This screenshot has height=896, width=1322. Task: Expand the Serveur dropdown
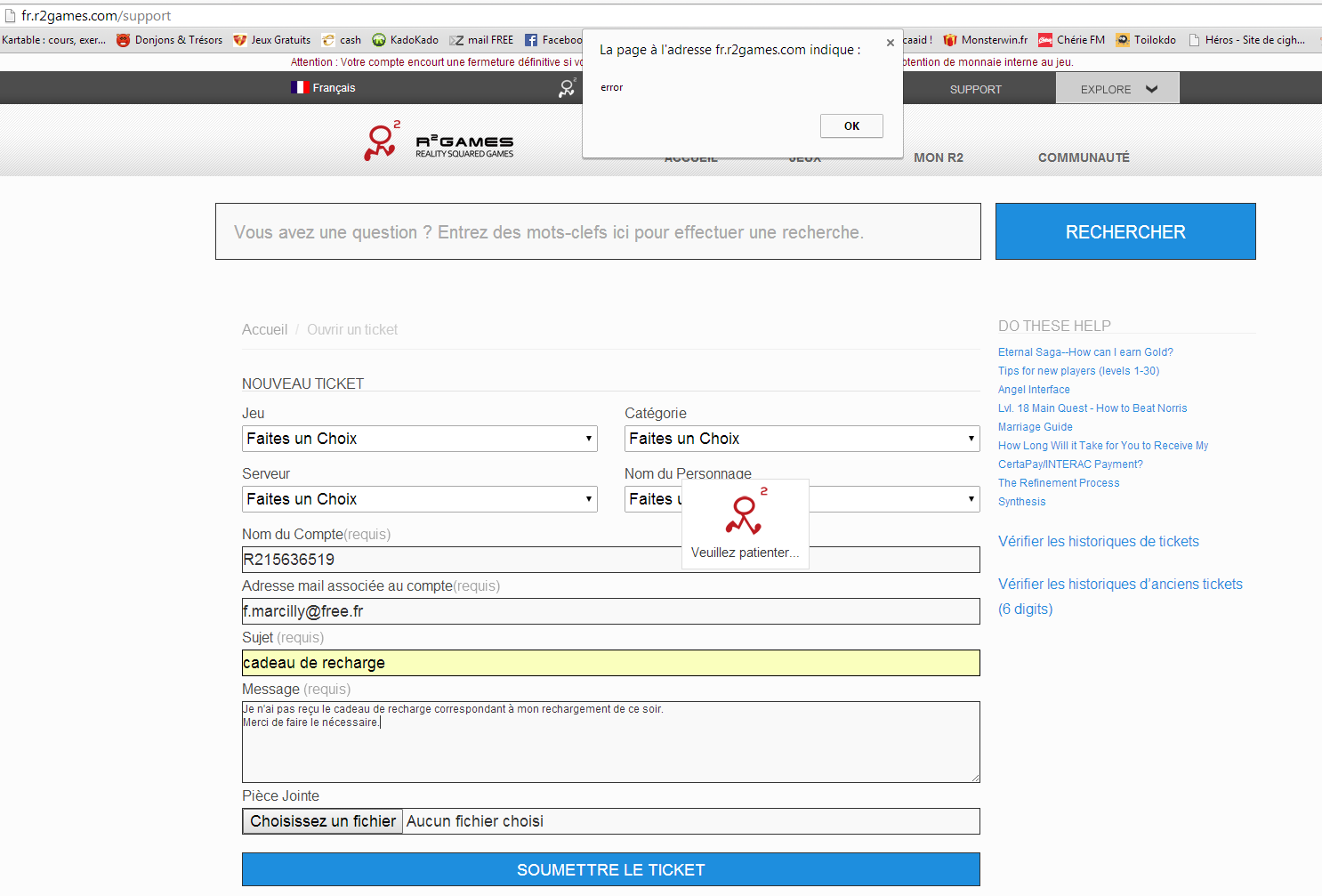click(419, 499)
